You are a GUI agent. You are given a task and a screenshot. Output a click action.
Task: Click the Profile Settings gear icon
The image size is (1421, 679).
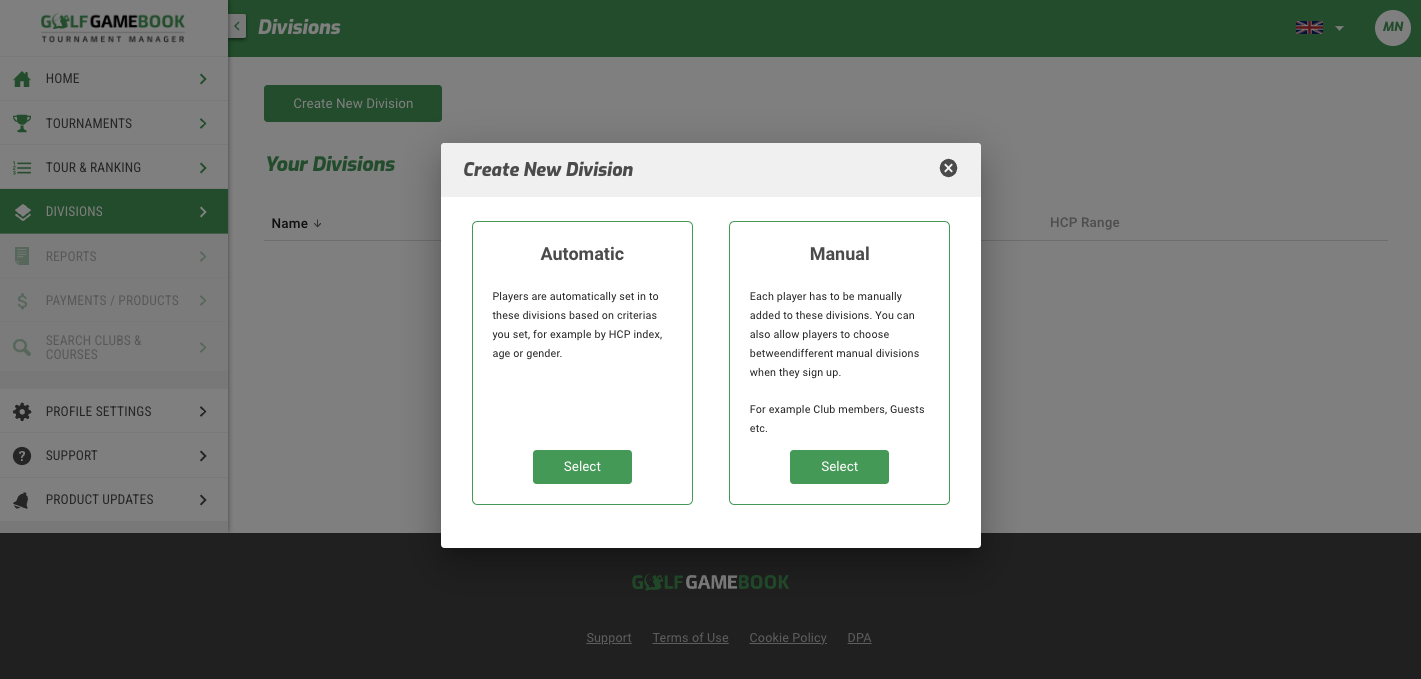(21, 411)
